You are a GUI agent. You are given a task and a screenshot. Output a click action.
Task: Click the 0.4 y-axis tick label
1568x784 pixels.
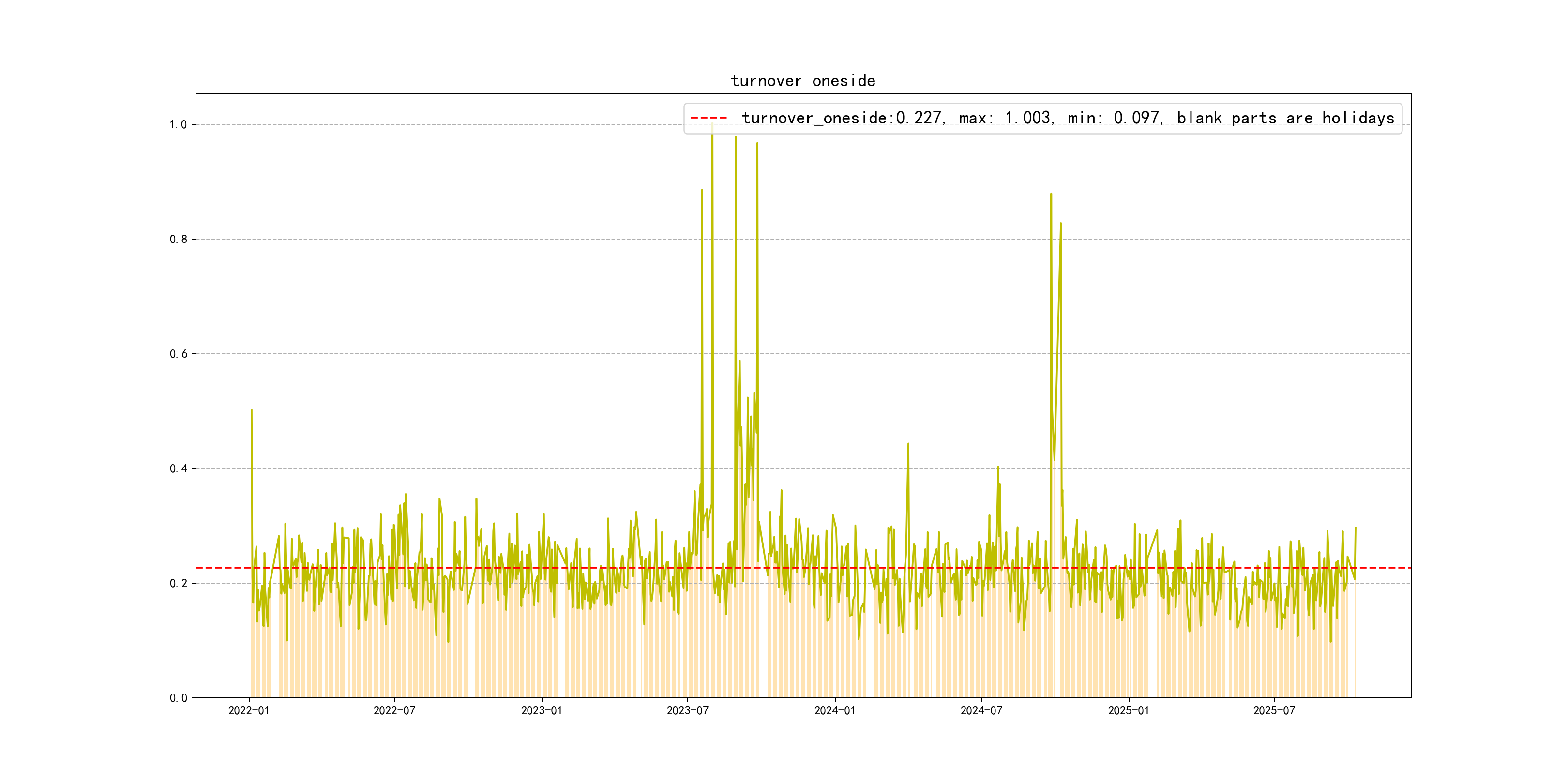tap(179, 468)
